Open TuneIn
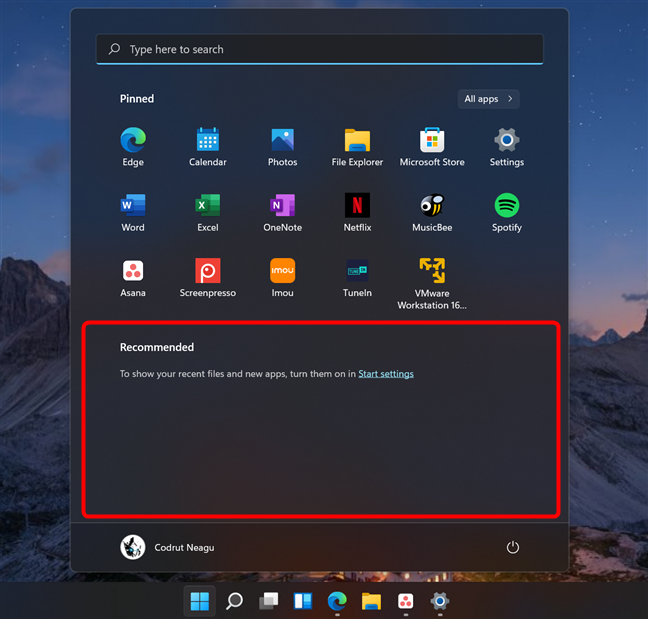The image size is (648, 619). [x=357, y=278]
